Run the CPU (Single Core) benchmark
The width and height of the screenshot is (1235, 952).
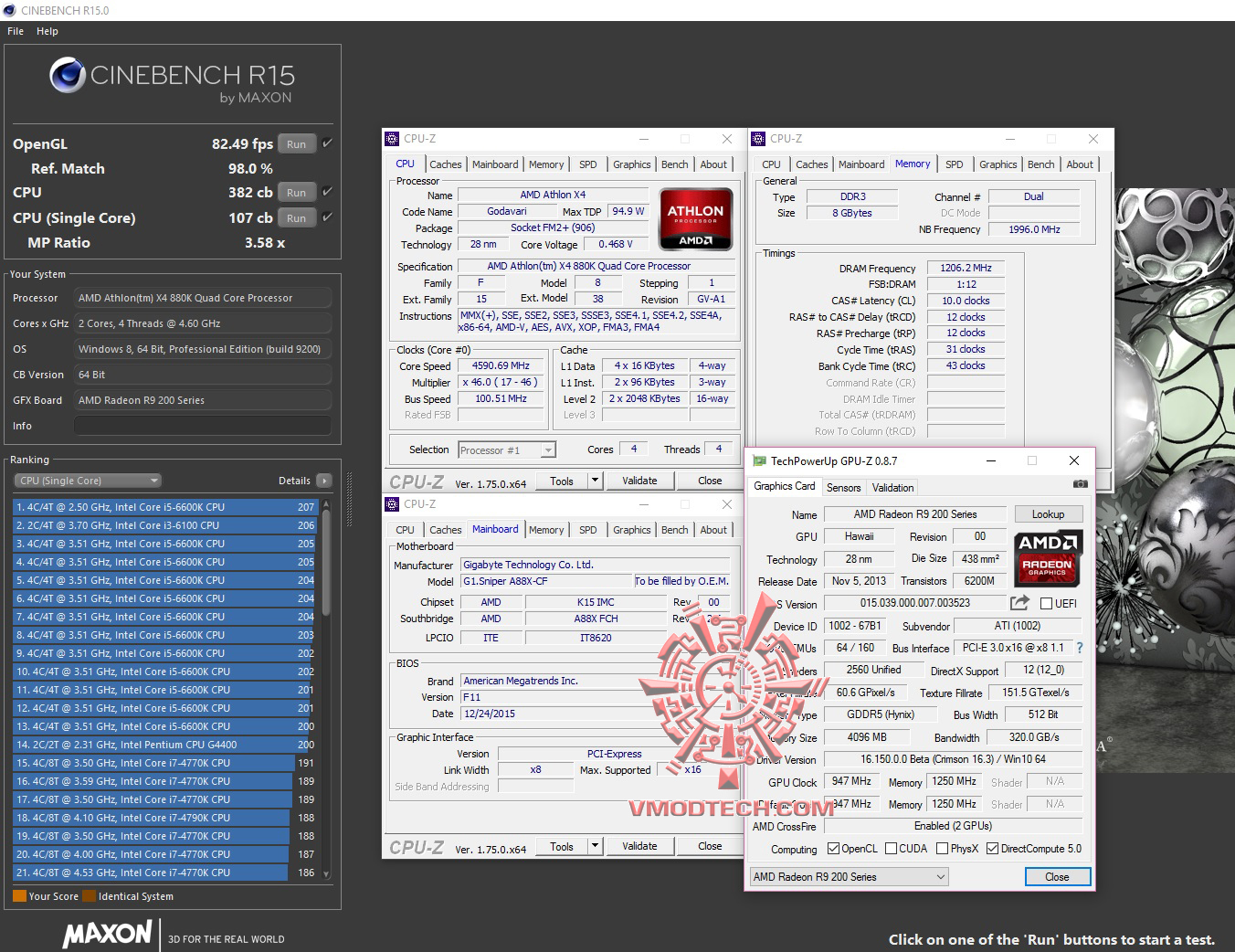pyautogui.click(x=296, y=217)
